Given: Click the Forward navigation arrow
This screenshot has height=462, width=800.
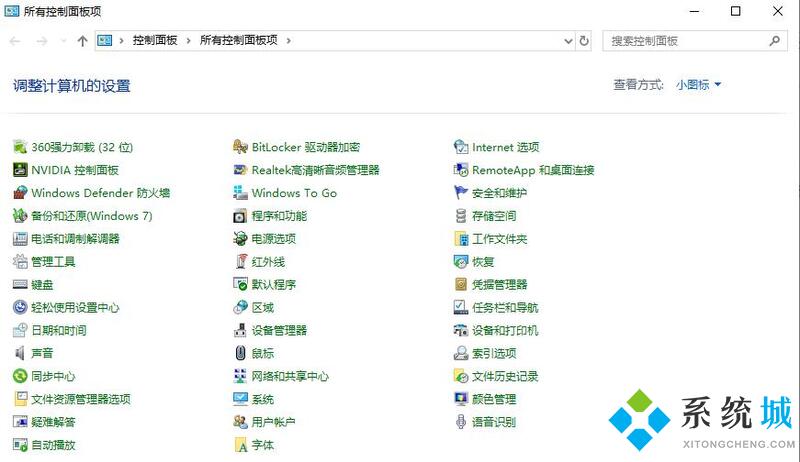Looking at the screenshot, I should (x=42, y=41).
